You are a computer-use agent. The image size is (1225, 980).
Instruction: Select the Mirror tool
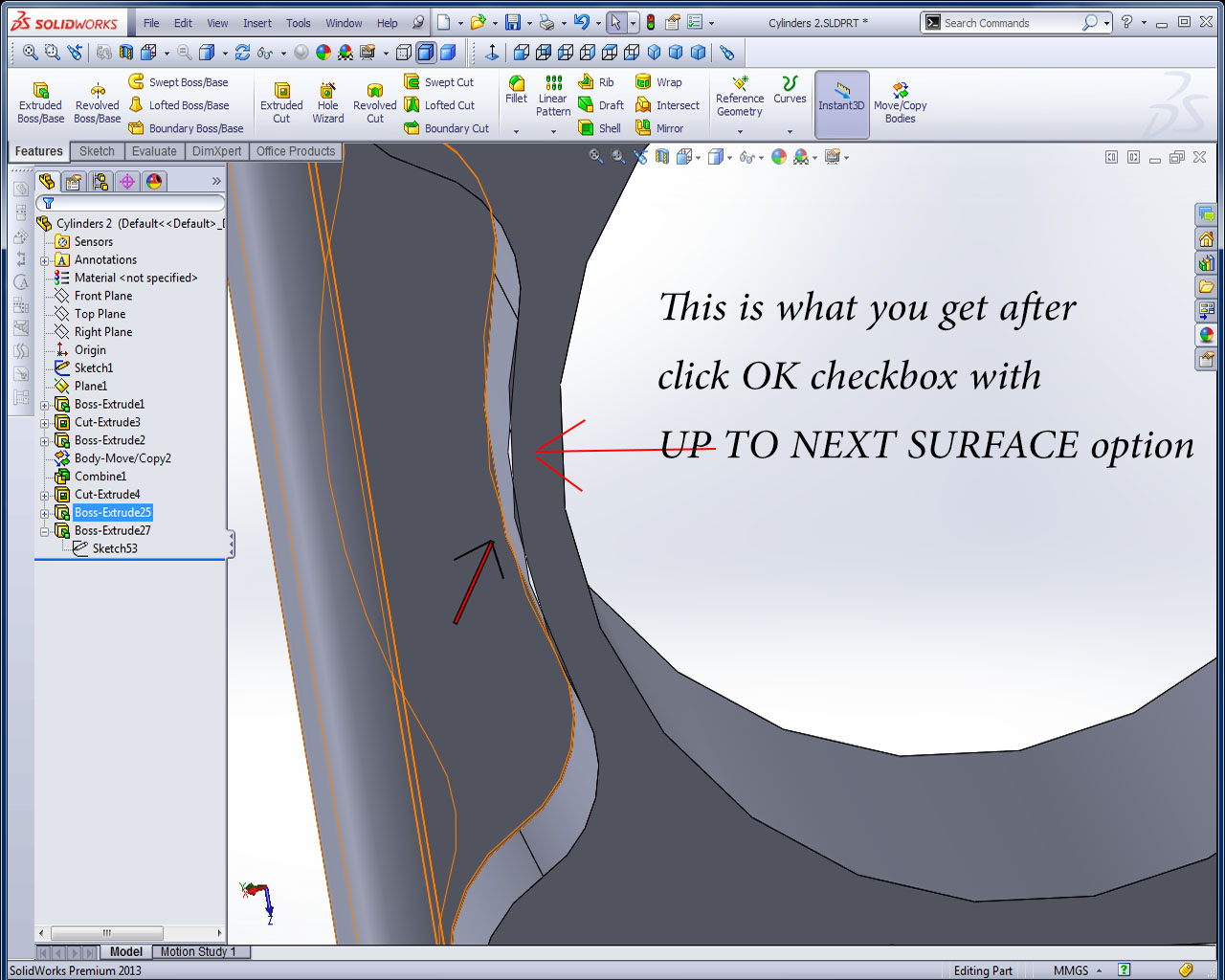click(x=659, y=128)
